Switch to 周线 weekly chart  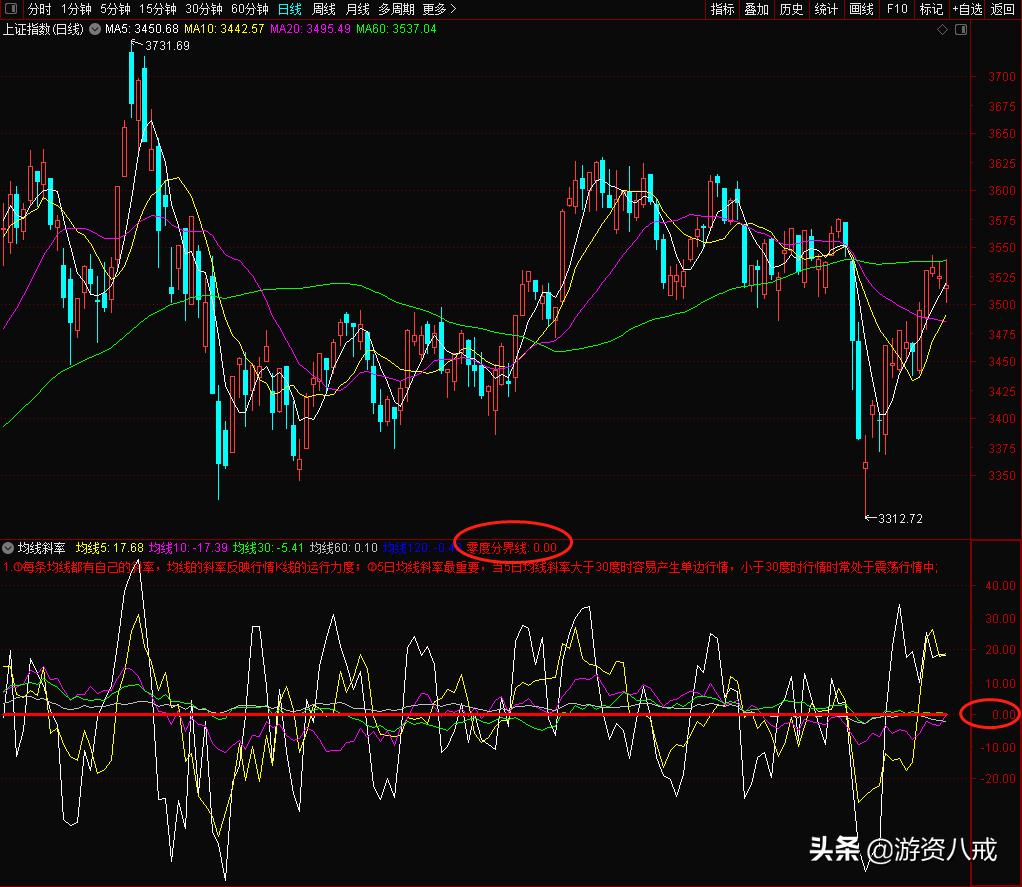coord(323,9)
